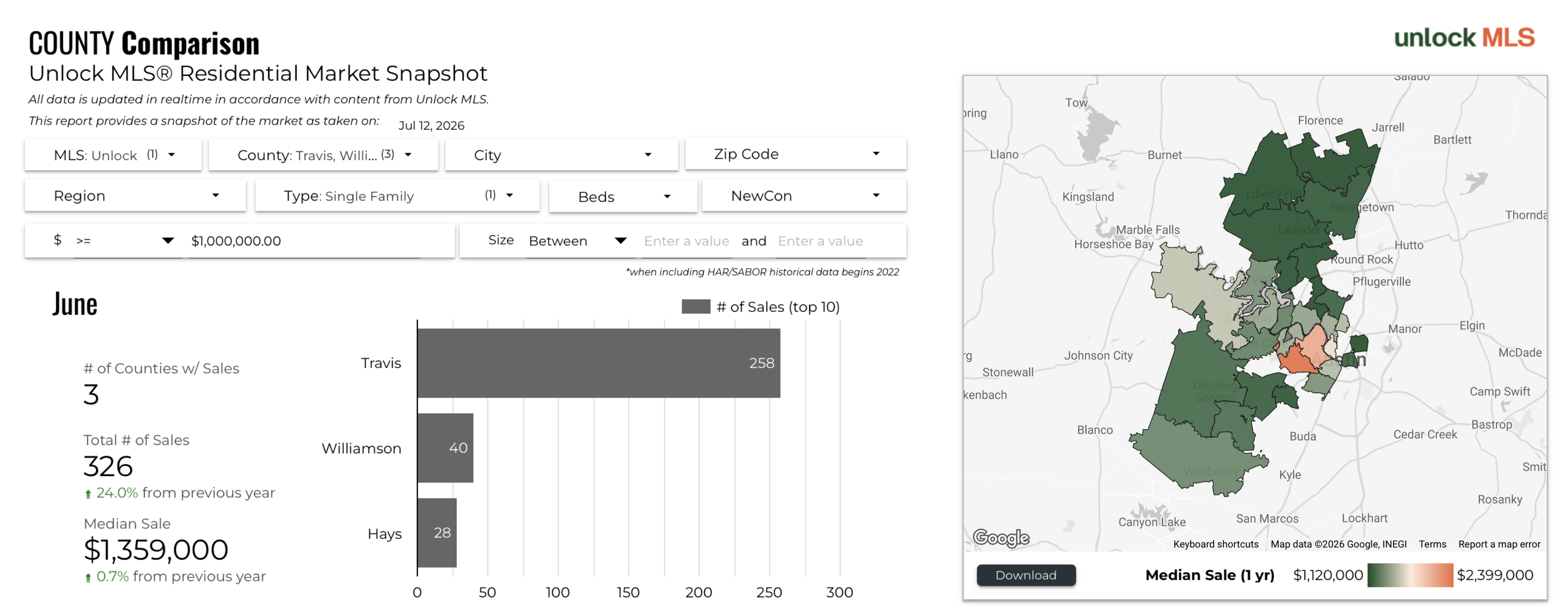
Task: Click the first Size 'Enter a value' field
Action: [x=686, y=240]
